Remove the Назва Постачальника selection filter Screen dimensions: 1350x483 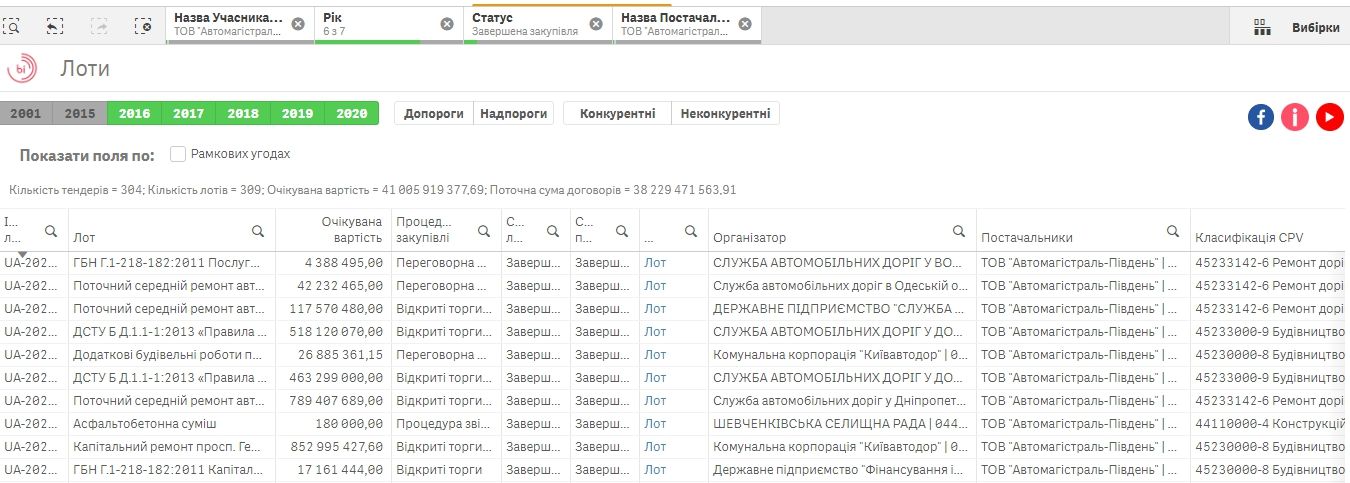(x=745, y=24)
